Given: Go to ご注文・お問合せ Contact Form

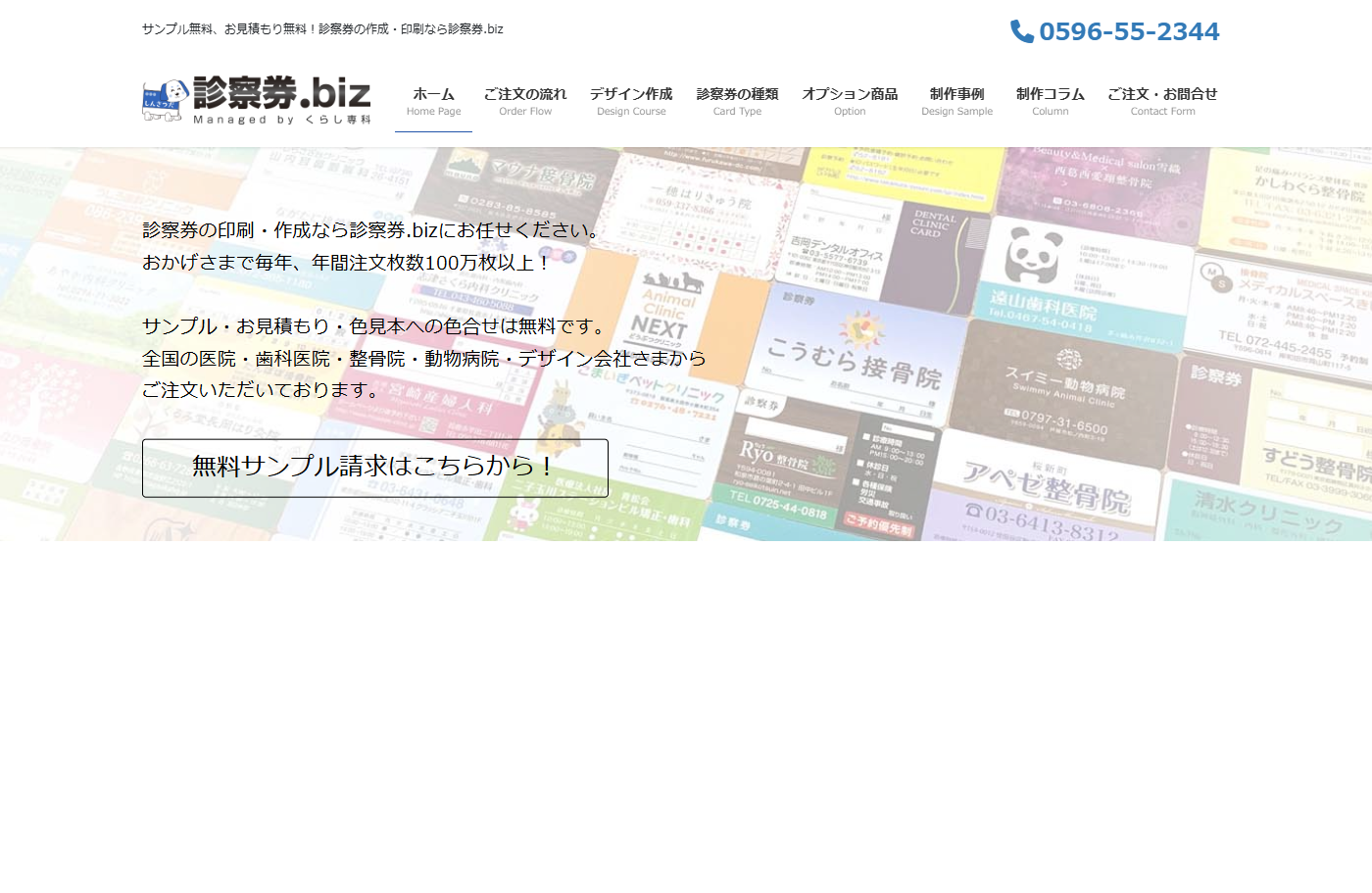Looking at the screenshot, I should click(x=1162, y=101).
